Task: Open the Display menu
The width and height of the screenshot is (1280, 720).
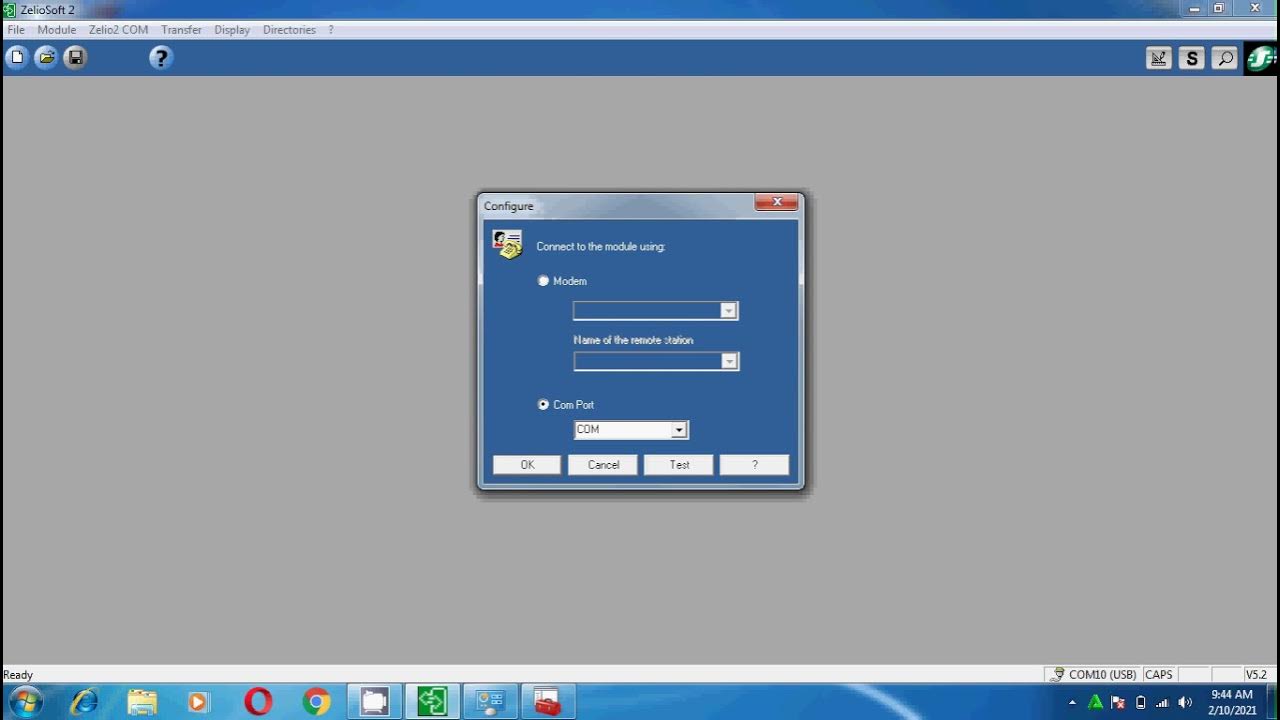Action: click(232, 30)
